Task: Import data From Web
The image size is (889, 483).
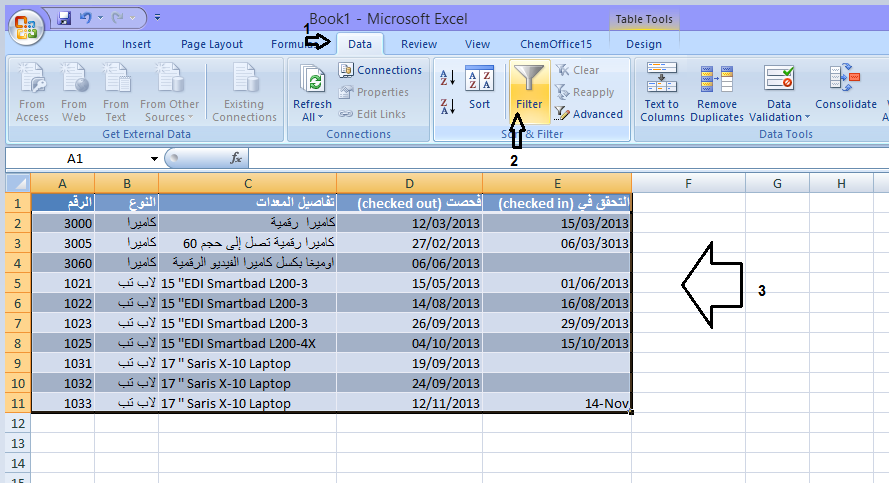Action: [74, 92]
